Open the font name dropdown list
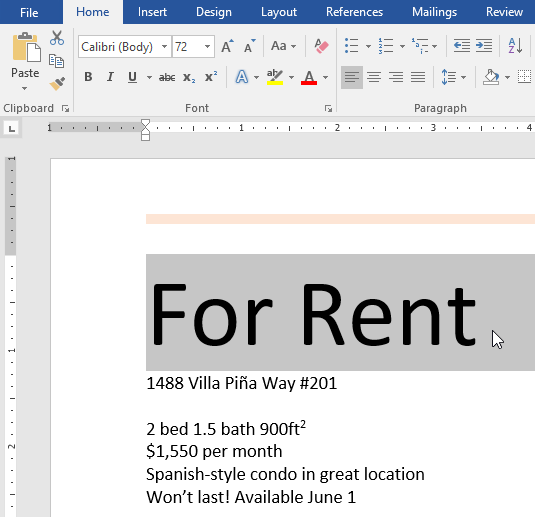This screenshot has width=535, height=517. tap(164, 46)
